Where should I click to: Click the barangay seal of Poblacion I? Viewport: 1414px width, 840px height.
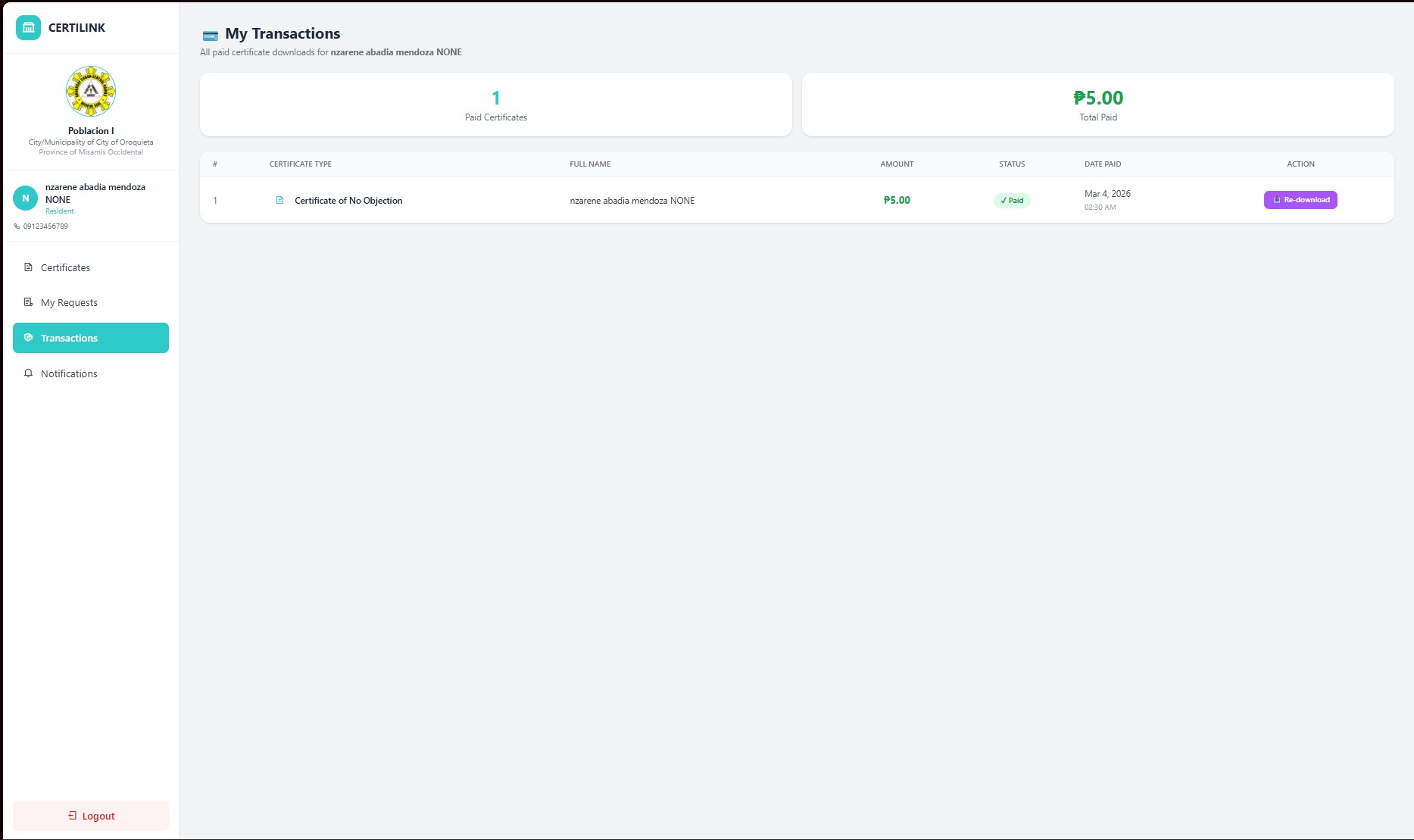click(90, 91)
